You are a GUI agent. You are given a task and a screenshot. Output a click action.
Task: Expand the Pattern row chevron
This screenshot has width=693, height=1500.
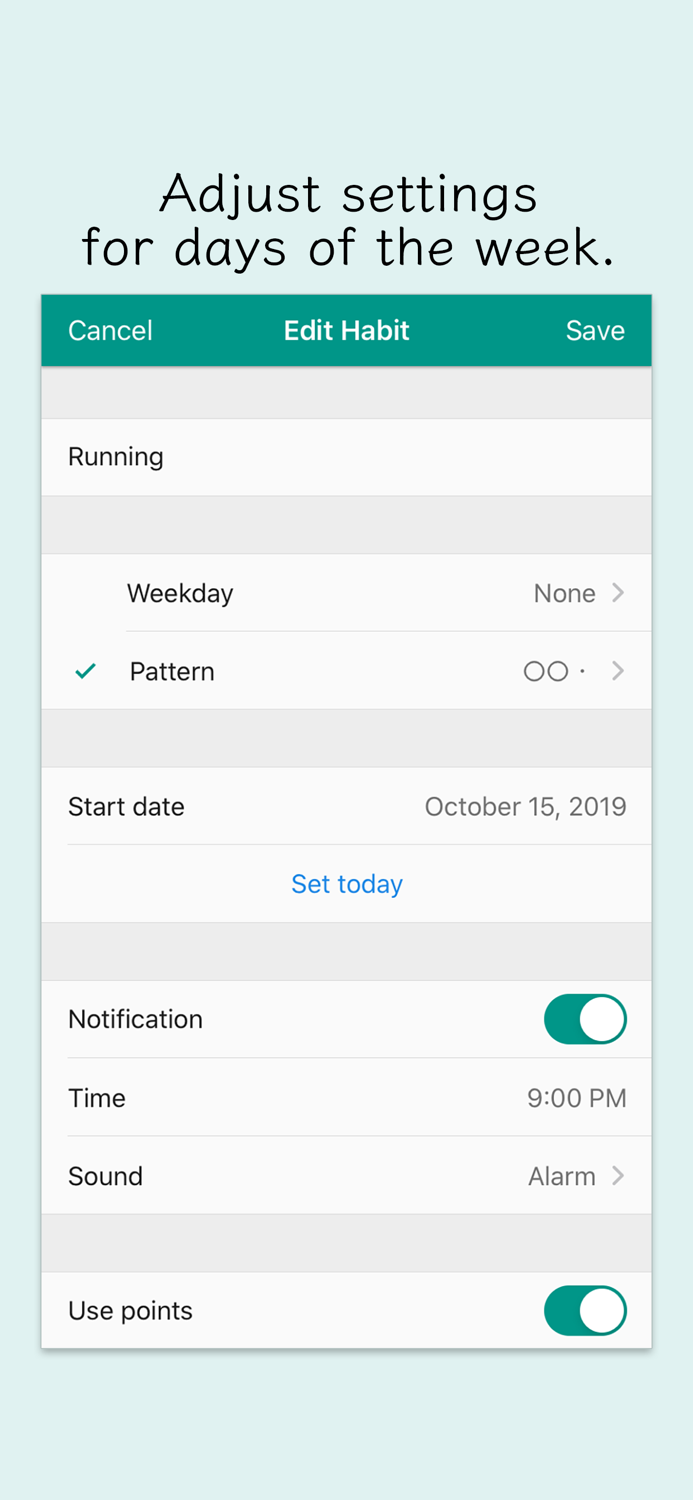point(618,671)
